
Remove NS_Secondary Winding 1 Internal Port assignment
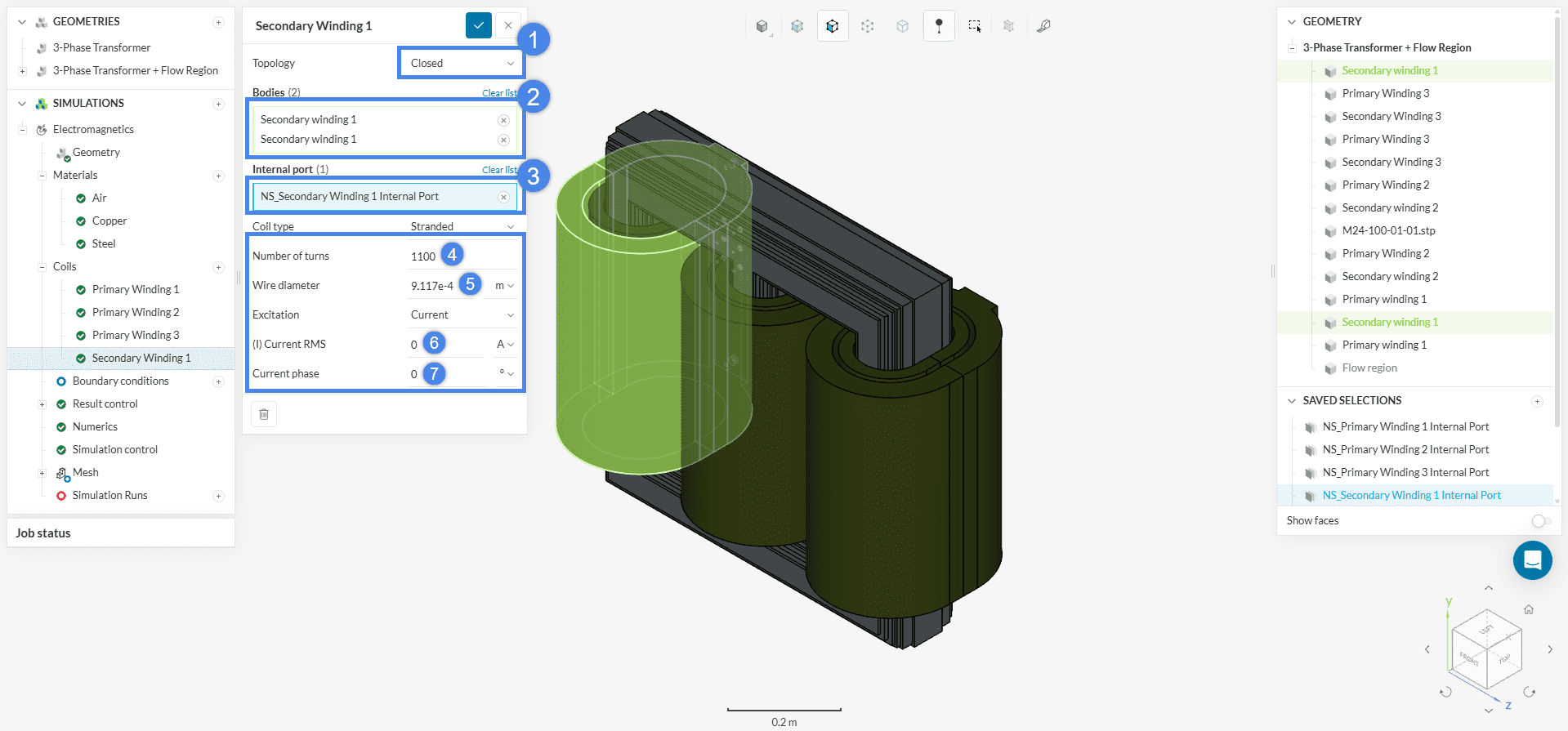503,197
